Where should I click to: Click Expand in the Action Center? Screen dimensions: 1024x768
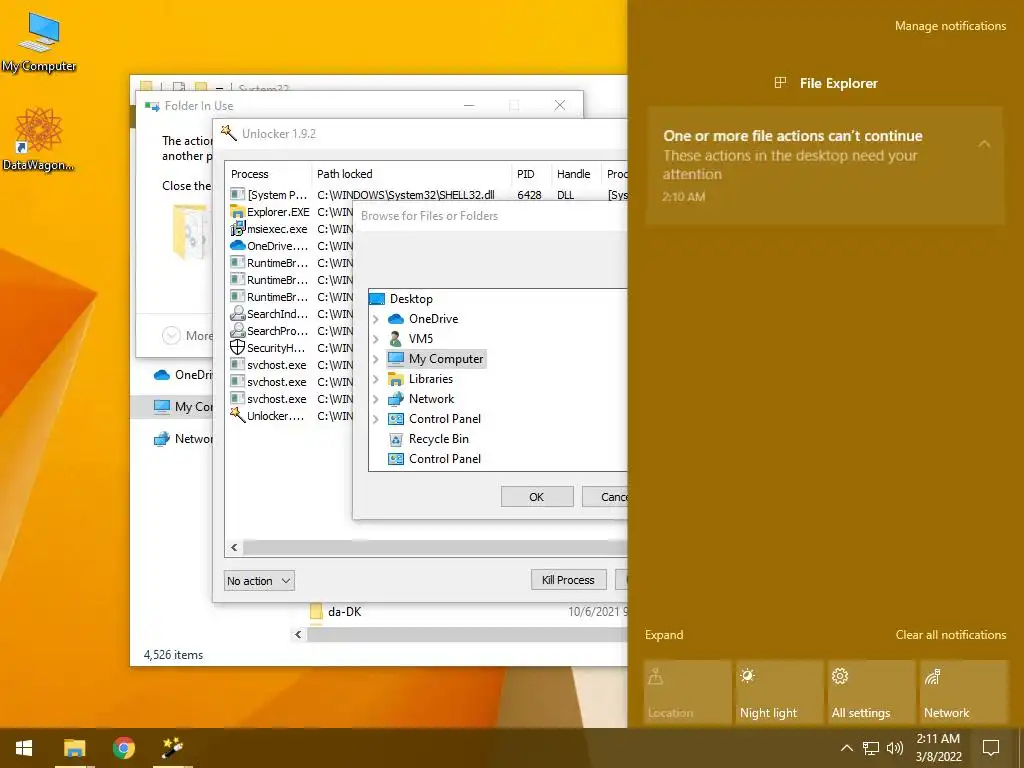tap(664, 635)
